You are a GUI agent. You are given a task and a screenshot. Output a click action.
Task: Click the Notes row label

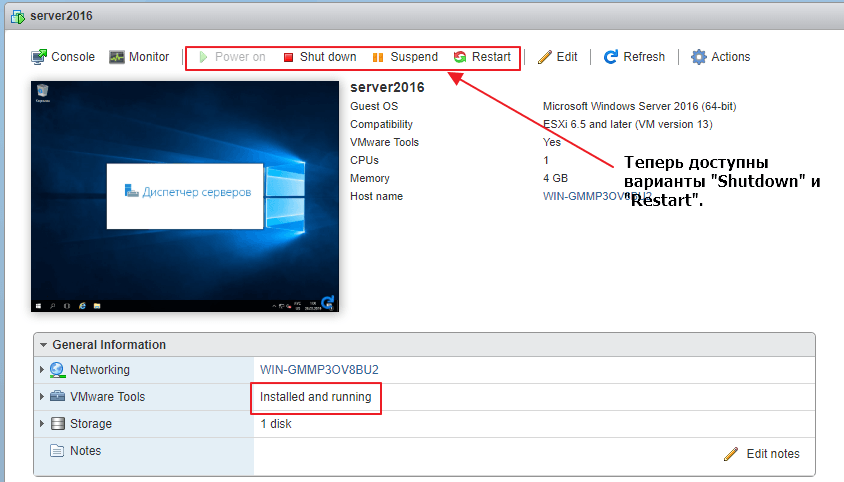pos(85,451)
